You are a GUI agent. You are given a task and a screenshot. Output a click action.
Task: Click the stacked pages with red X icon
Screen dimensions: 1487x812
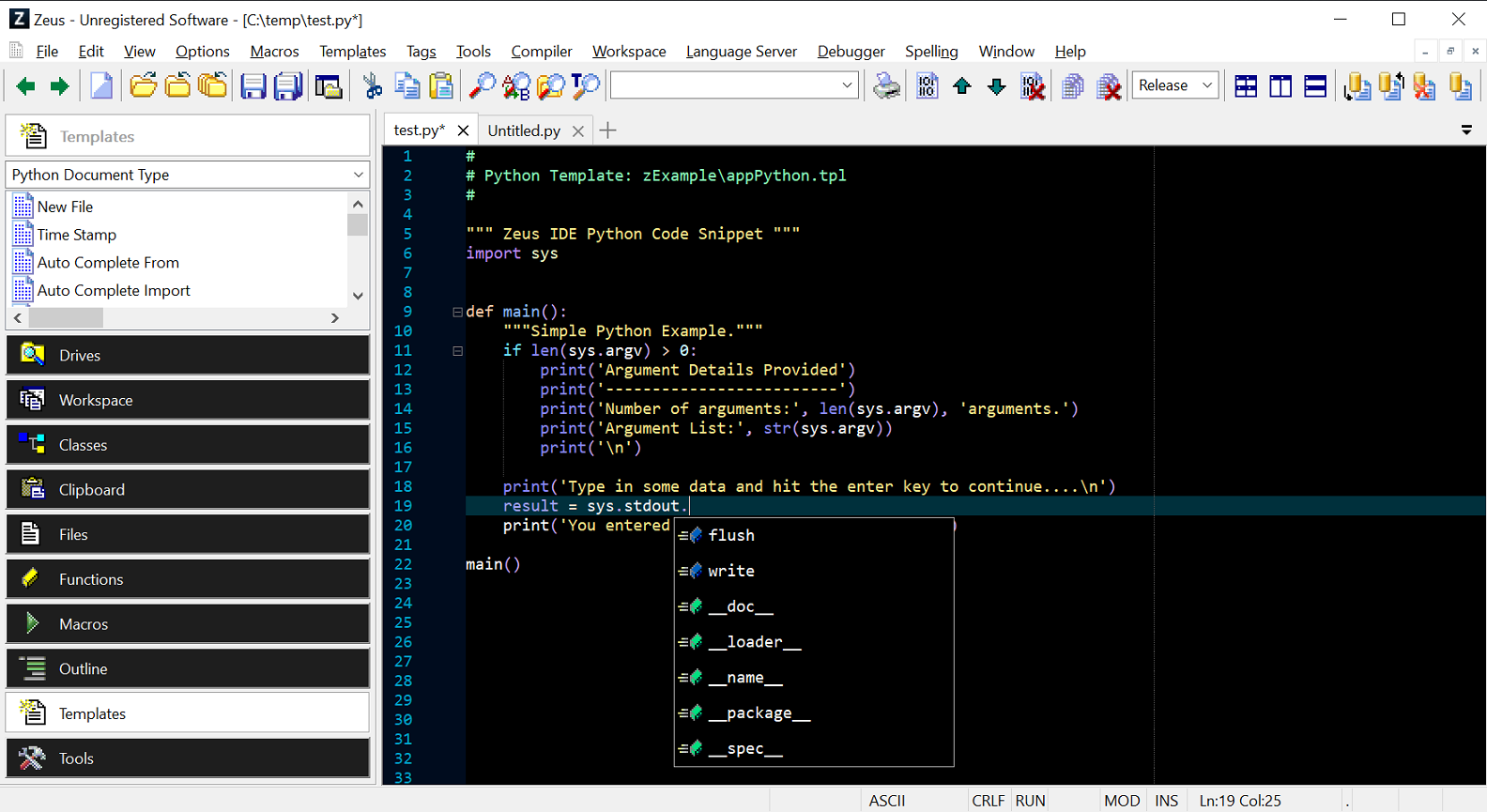pyautogui.click(x=1109, y=86)
